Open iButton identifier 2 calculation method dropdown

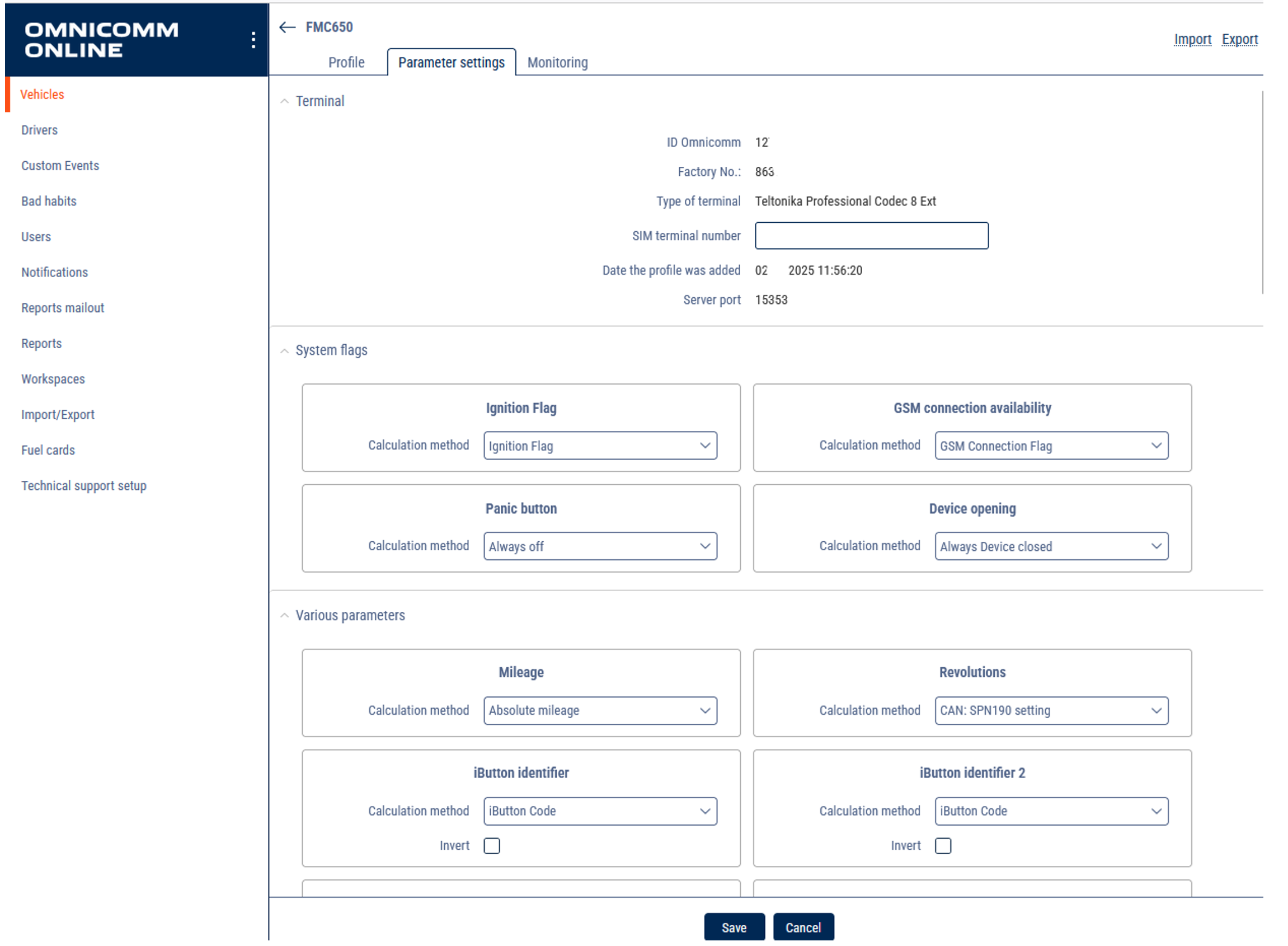(x=1051, y=811)
